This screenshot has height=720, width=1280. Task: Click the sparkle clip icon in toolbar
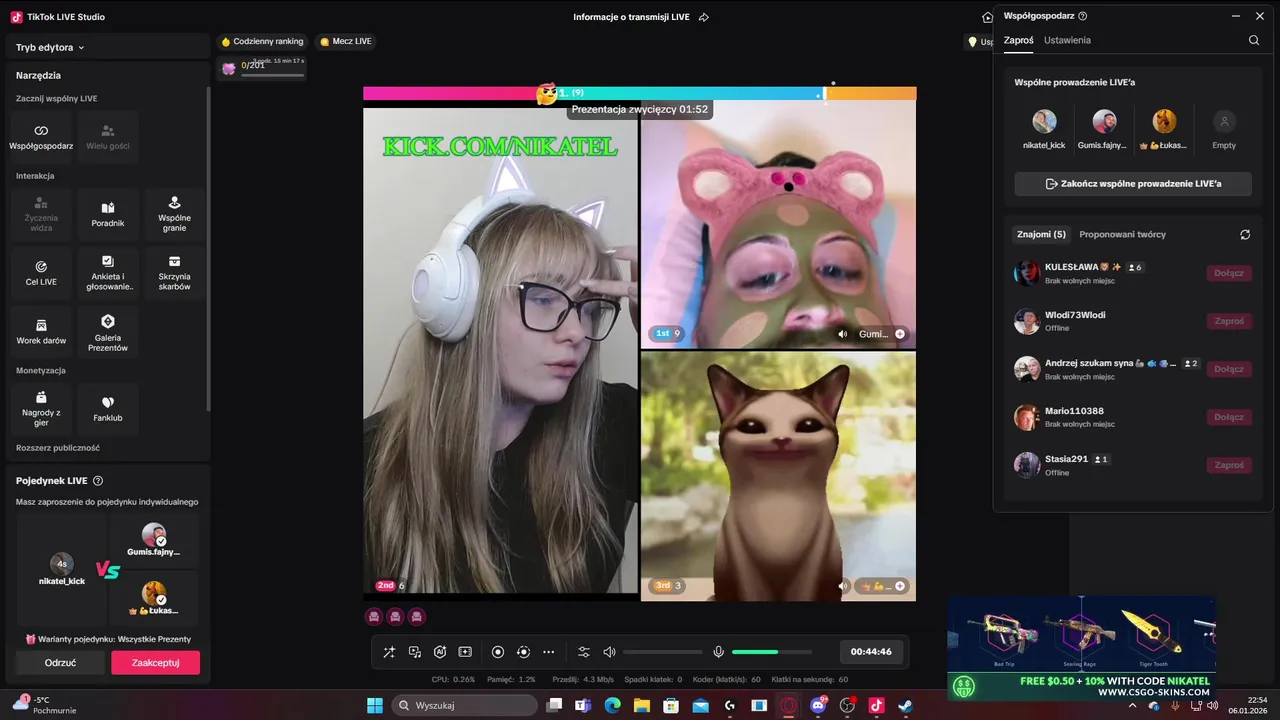tap(465, 652)
